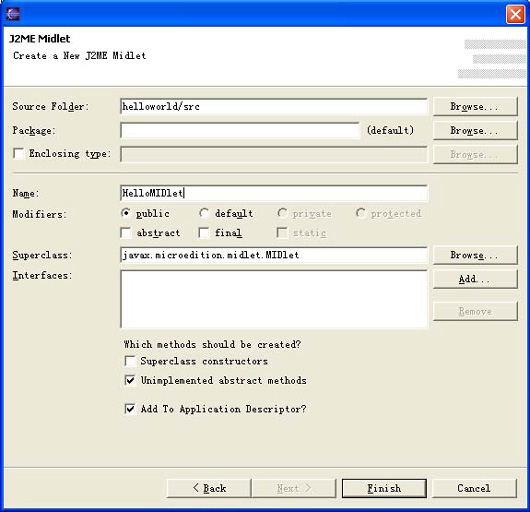The height and width of the screenshot is (512, 530).
Task: Go to previous page with Back
Action: 209,488
